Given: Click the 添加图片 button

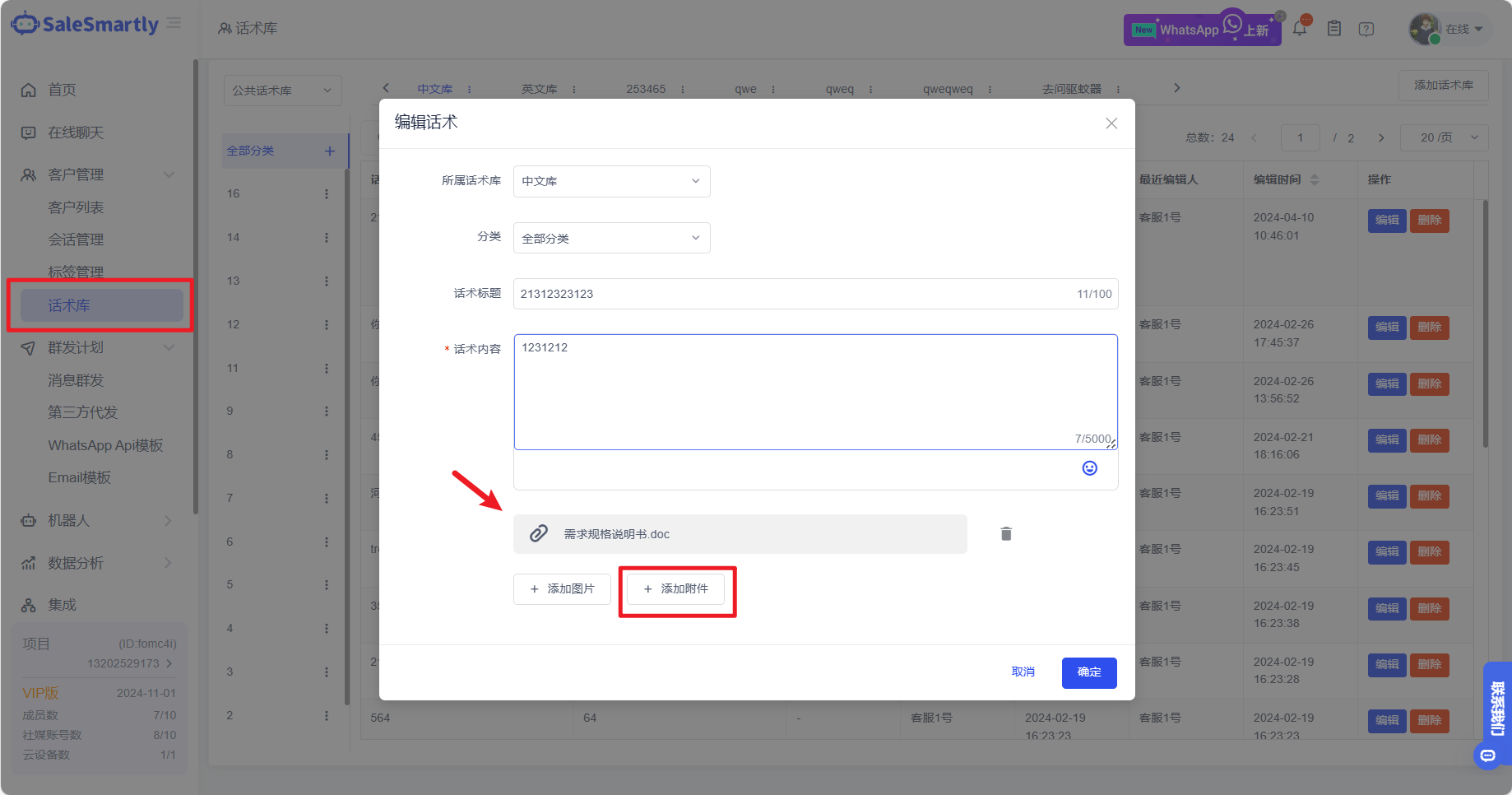Looking at the screenshot, I should click(562, 589).
